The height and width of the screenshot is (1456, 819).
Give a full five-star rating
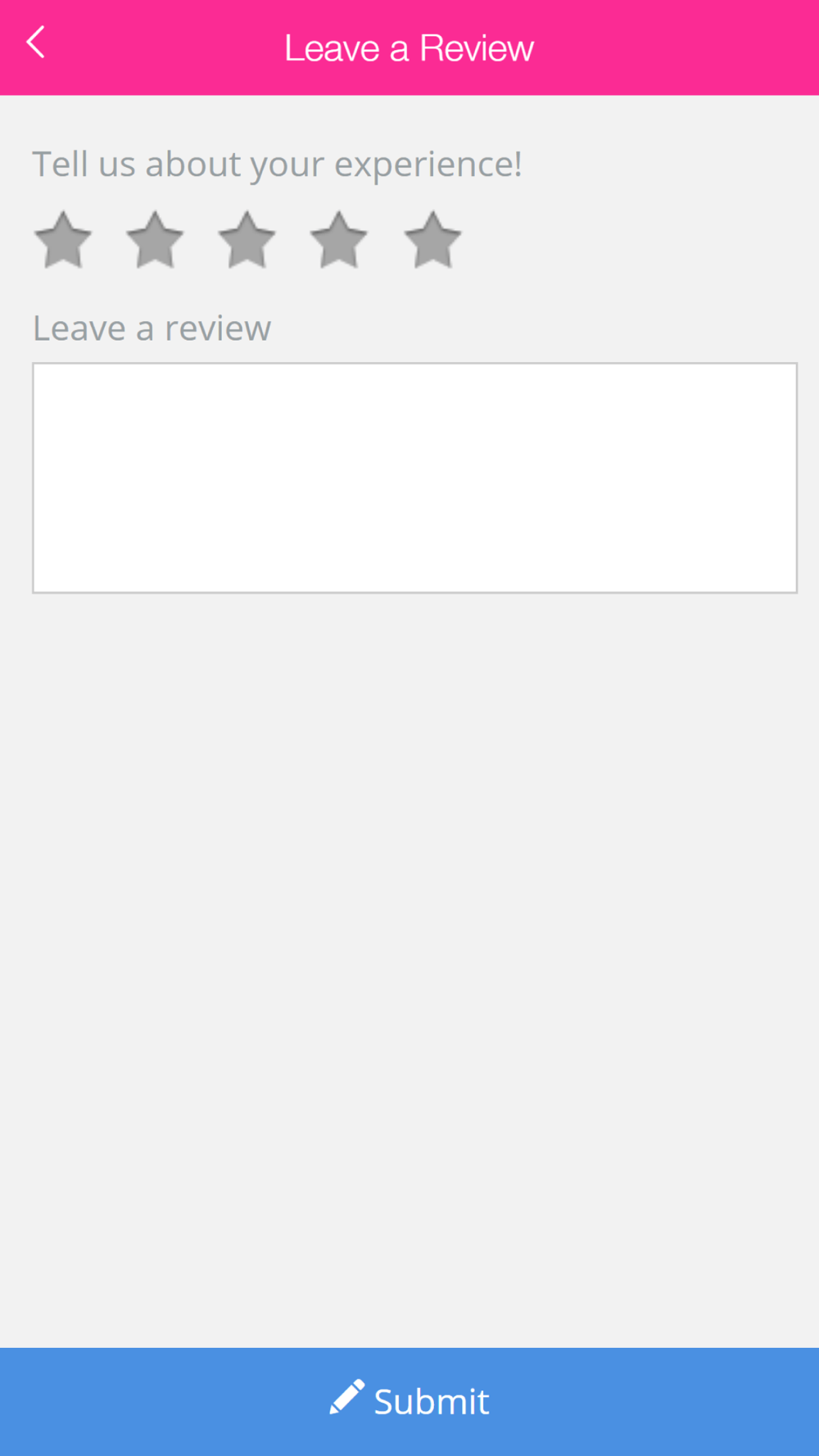click(432, 240)
